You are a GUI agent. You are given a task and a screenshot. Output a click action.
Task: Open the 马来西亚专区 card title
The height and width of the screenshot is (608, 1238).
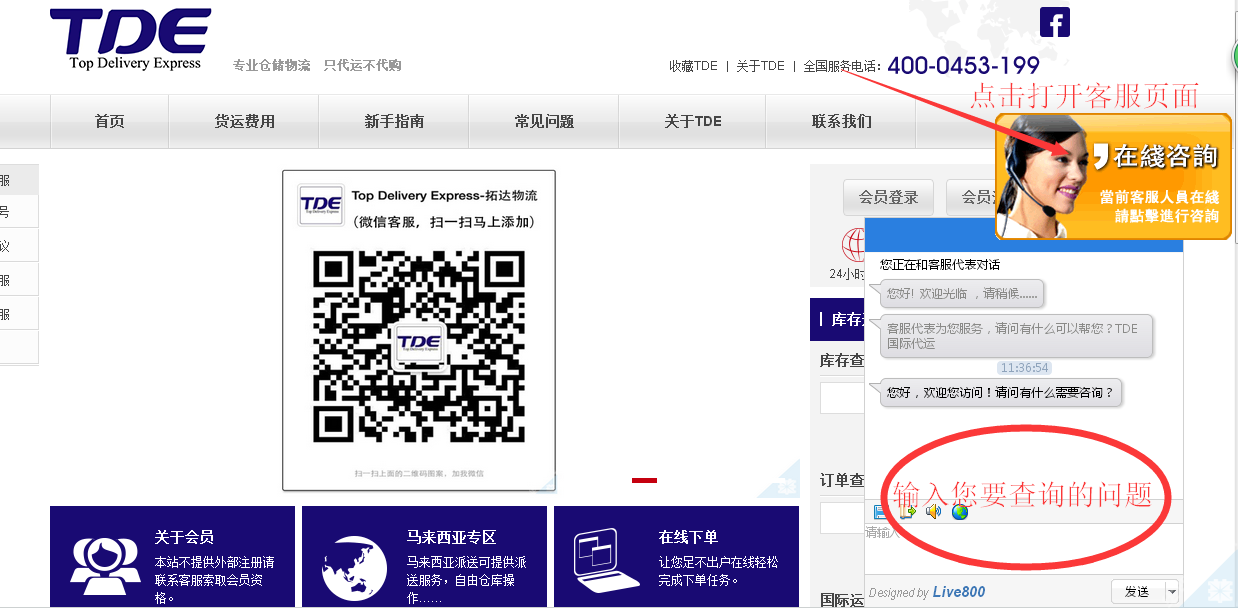click(x=451, y=537)
